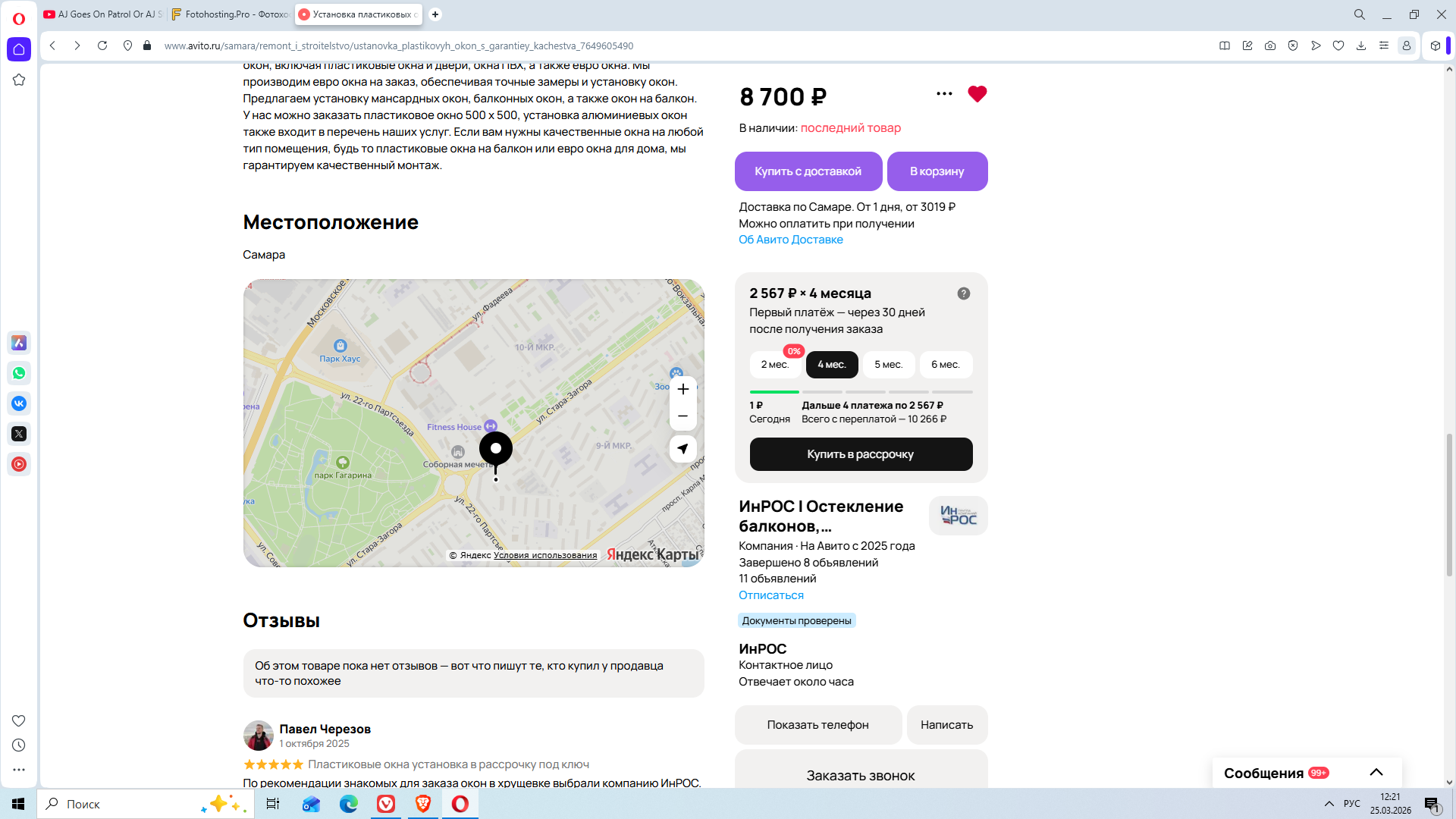The image size is (1456, 819).
Task: Expand the Сообщения chat panel
Action: pyautogui.click(x=1376, y=772)
